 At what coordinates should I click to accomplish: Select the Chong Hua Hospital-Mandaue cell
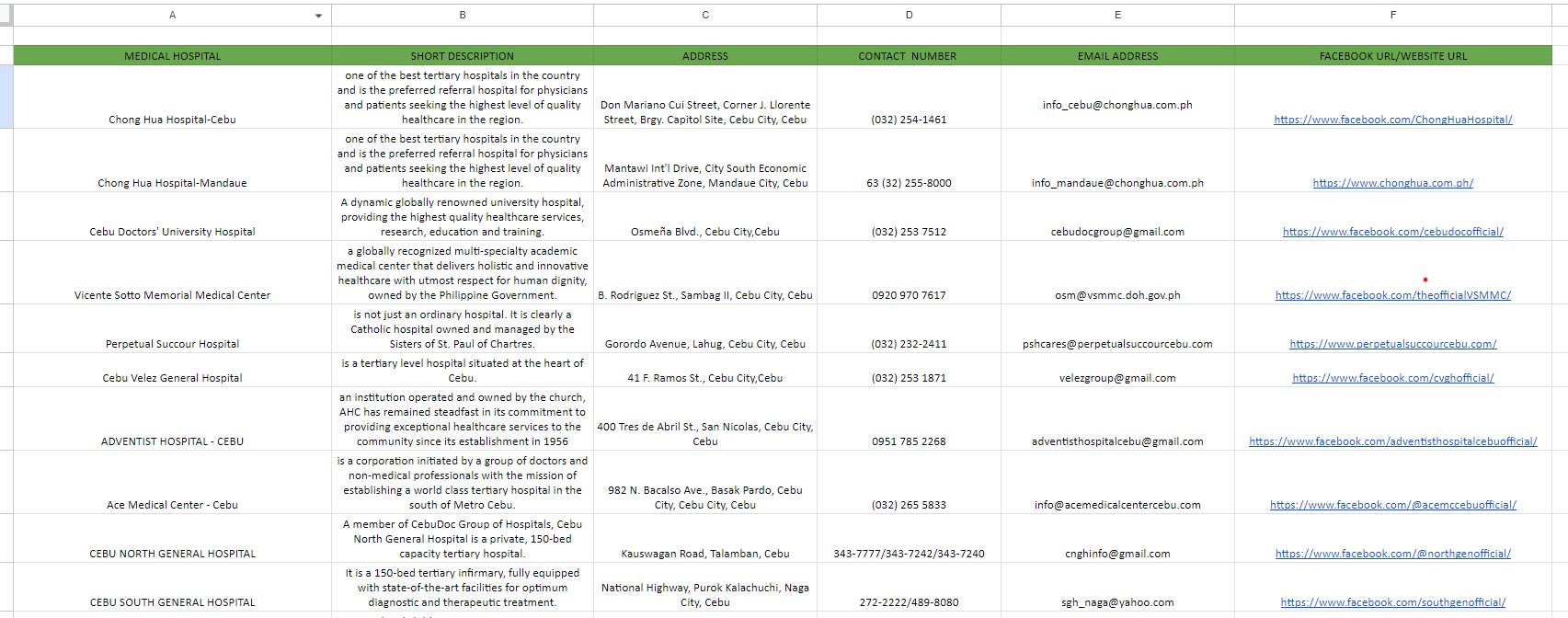click(173, 161)
